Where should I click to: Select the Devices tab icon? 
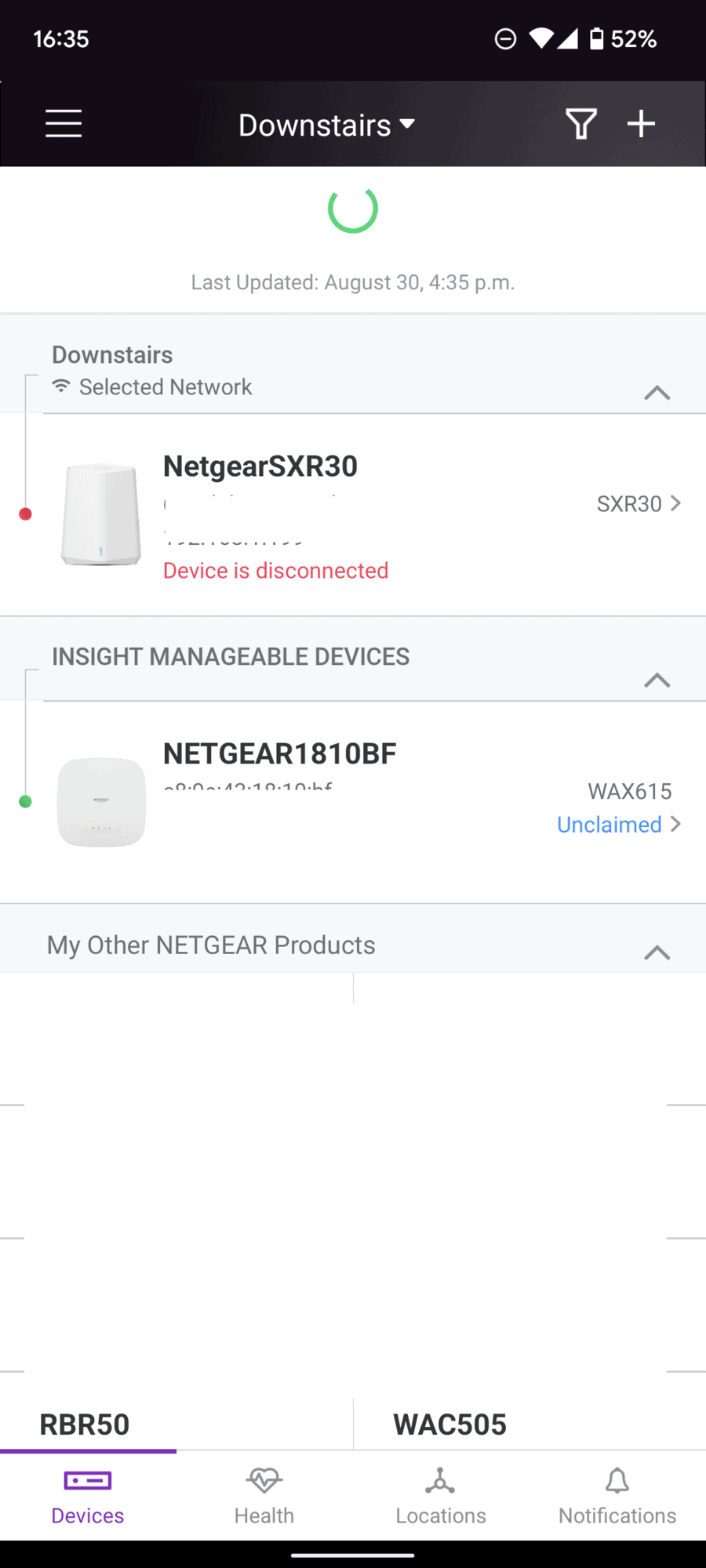click(x=88, y=1481)
